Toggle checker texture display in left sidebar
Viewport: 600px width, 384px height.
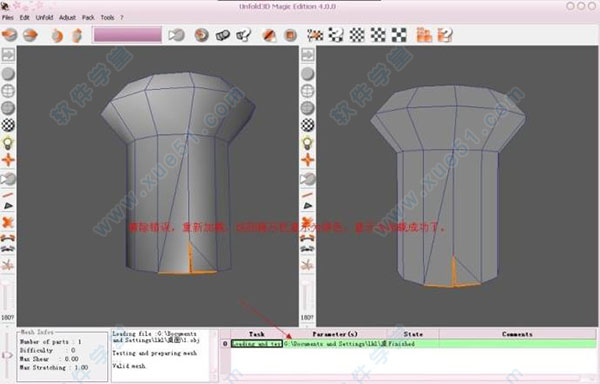pyautogui.click(x=8, y=125)
